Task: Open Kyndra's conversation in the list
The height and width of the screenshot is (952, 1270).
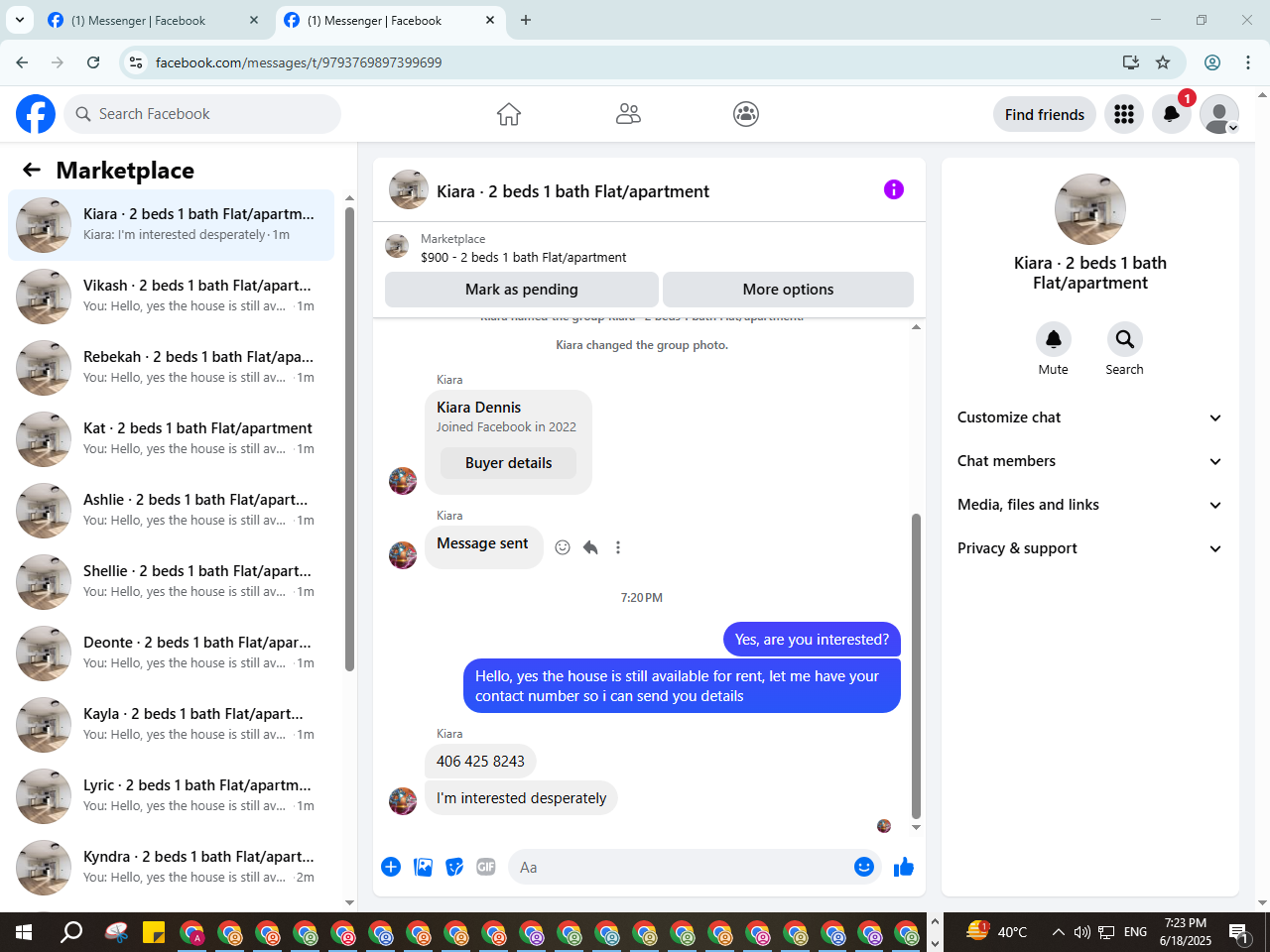Action: point(171,868)
